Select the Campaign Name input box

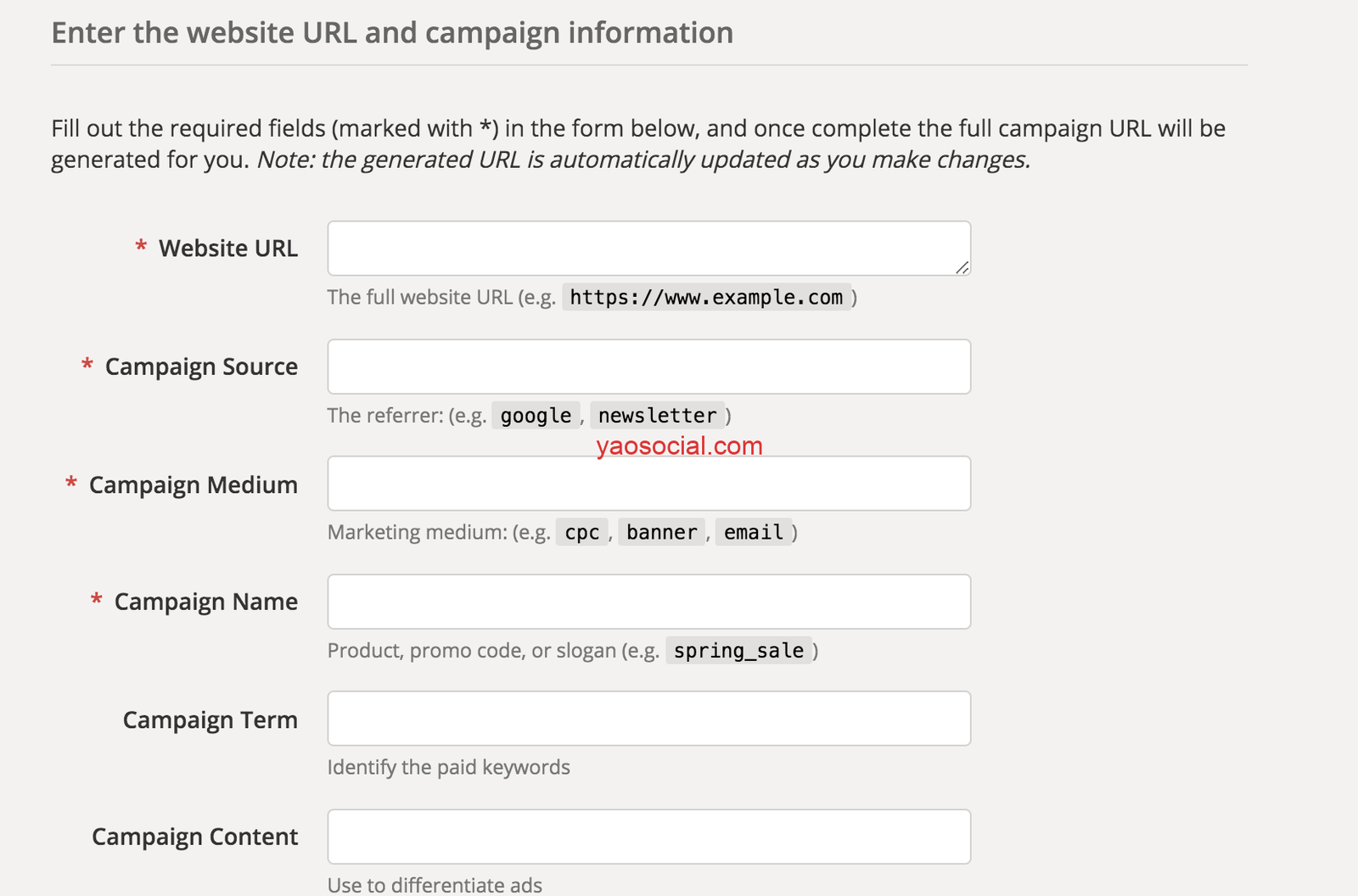pos(648,602)
